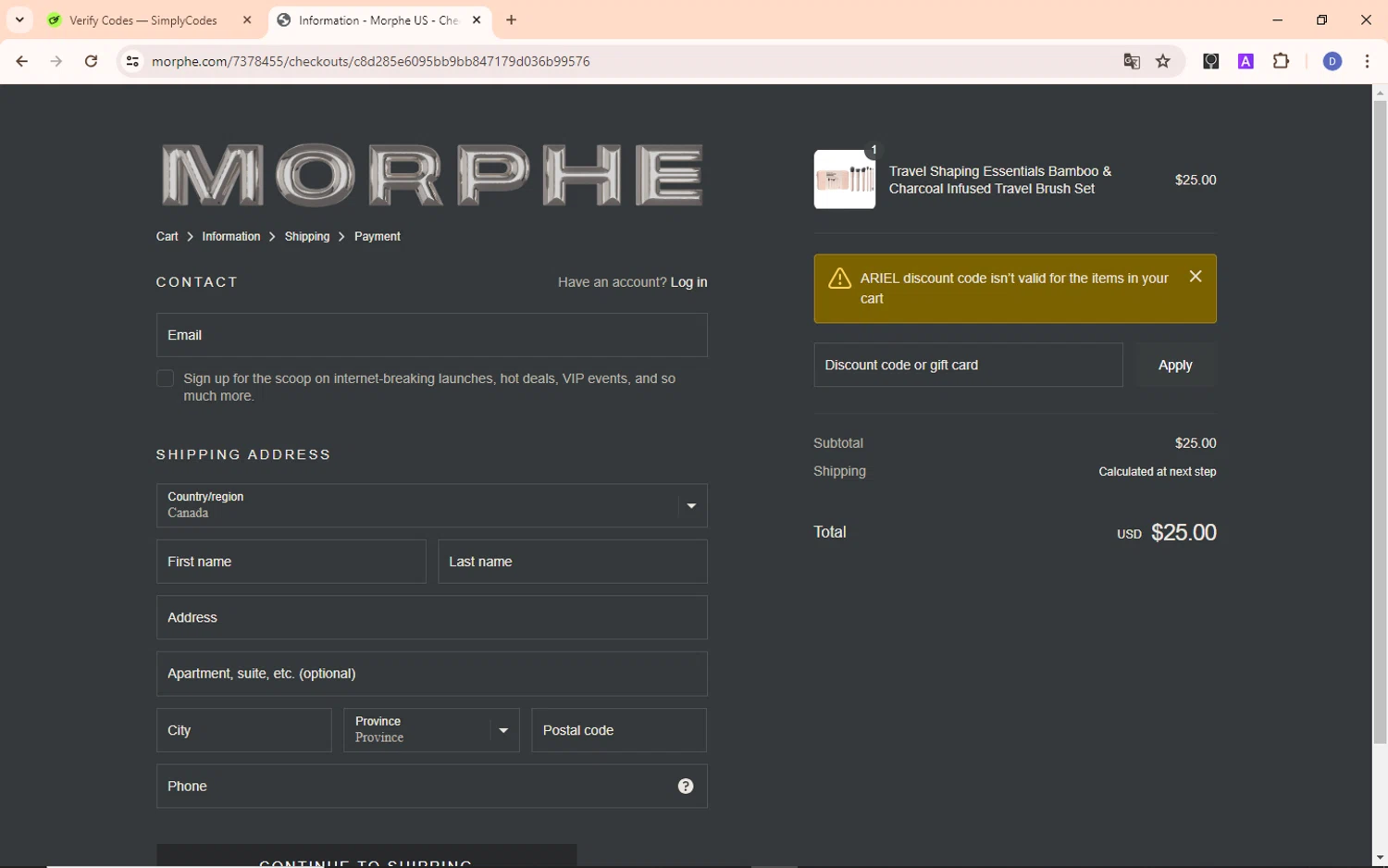Check the newsletter sign up checkbox
This screenshot has height=868, width=1388.
[165, 378]
